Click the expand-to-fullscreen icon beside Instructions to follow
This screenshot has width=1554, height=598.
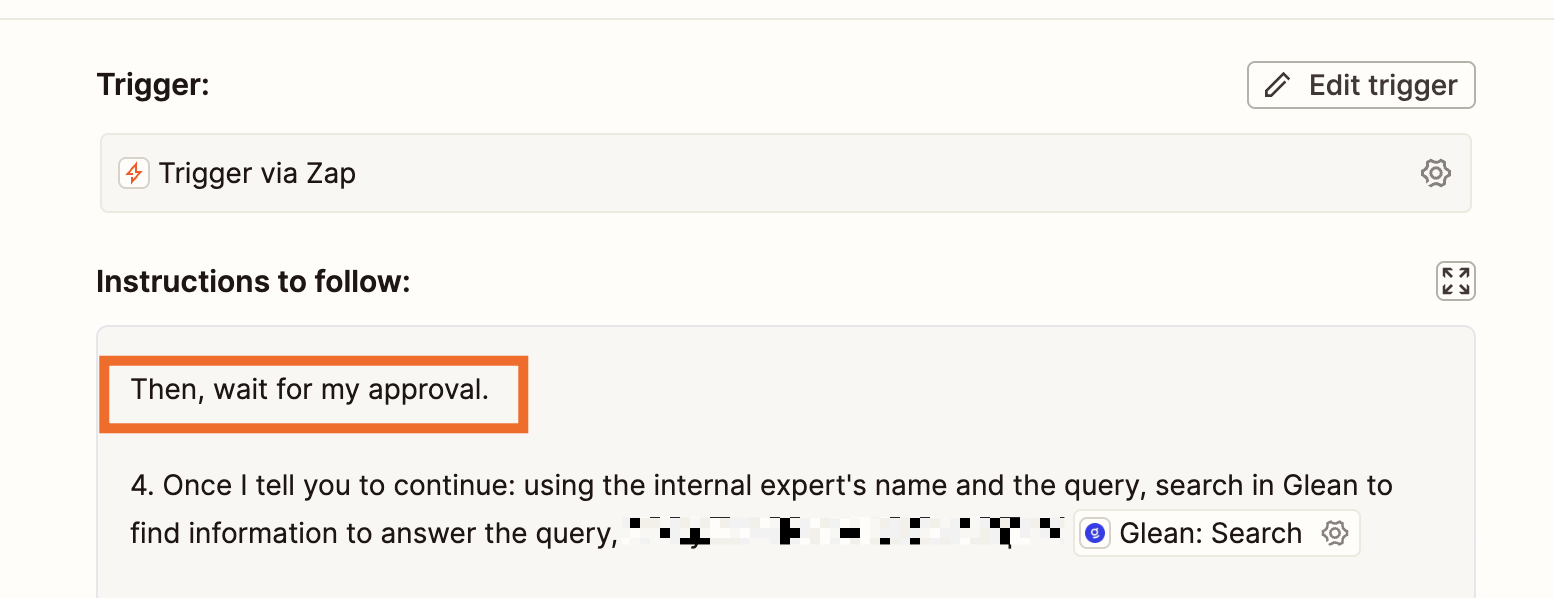pyautogui.click(x=1455, y=281)
